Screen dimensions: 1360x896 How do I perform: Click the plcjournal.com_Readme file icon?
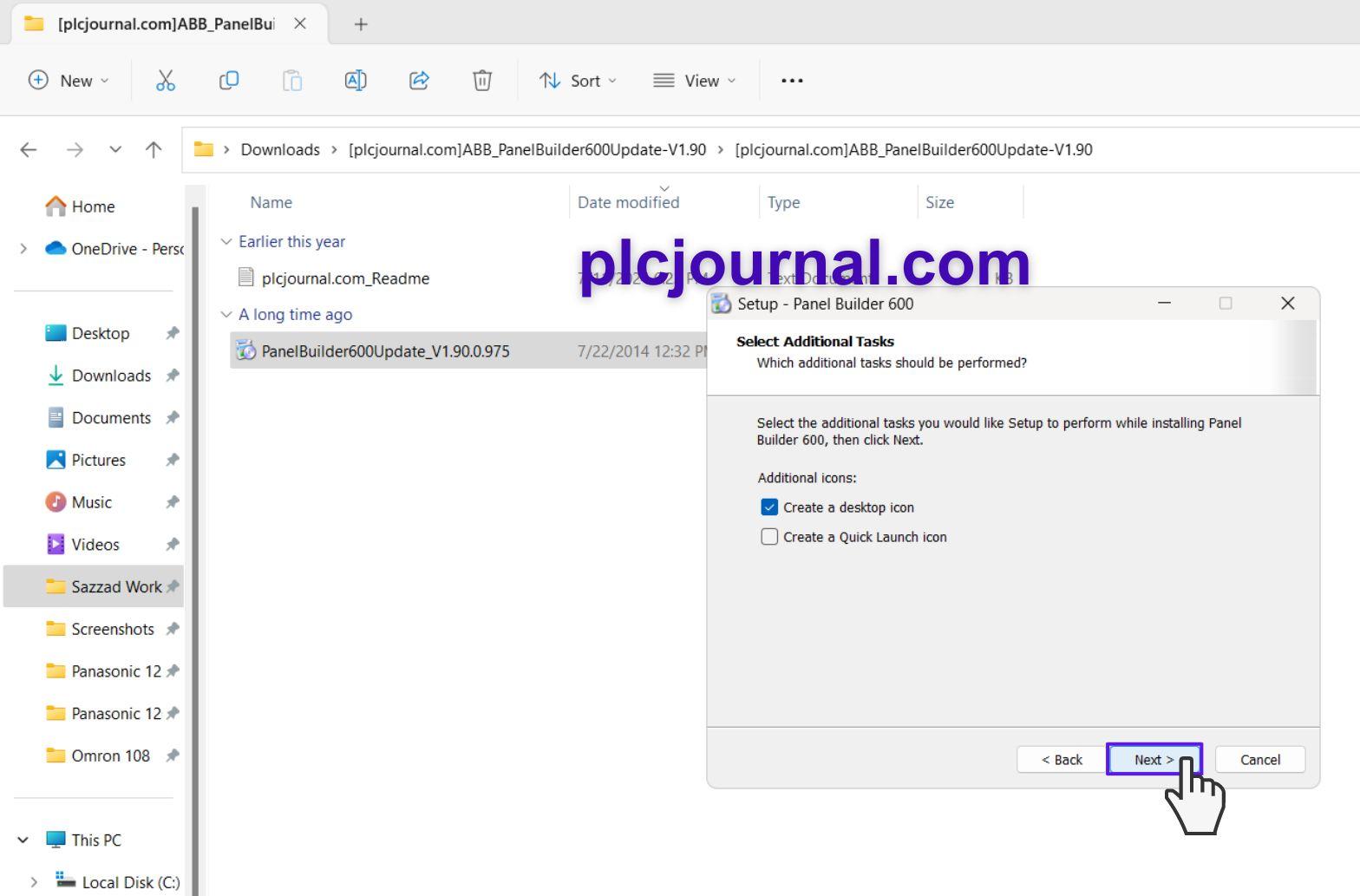[246, 278]
